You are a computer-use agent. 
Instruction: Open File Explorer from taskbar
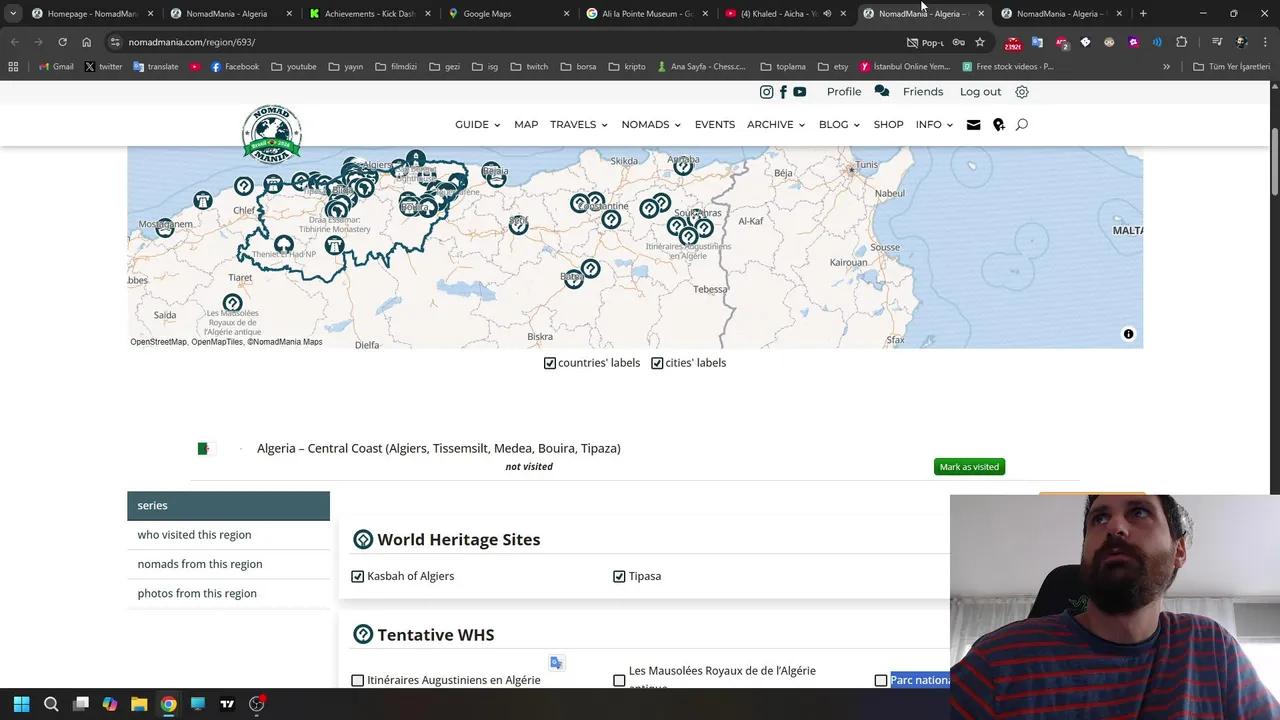click(x=139, y=704)
